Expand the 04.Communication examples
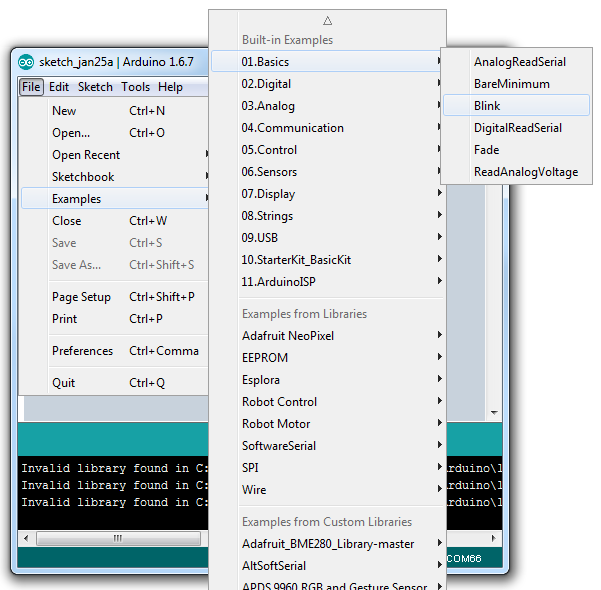The width and height of the screenshot is (601, 590). click(327, 128)
